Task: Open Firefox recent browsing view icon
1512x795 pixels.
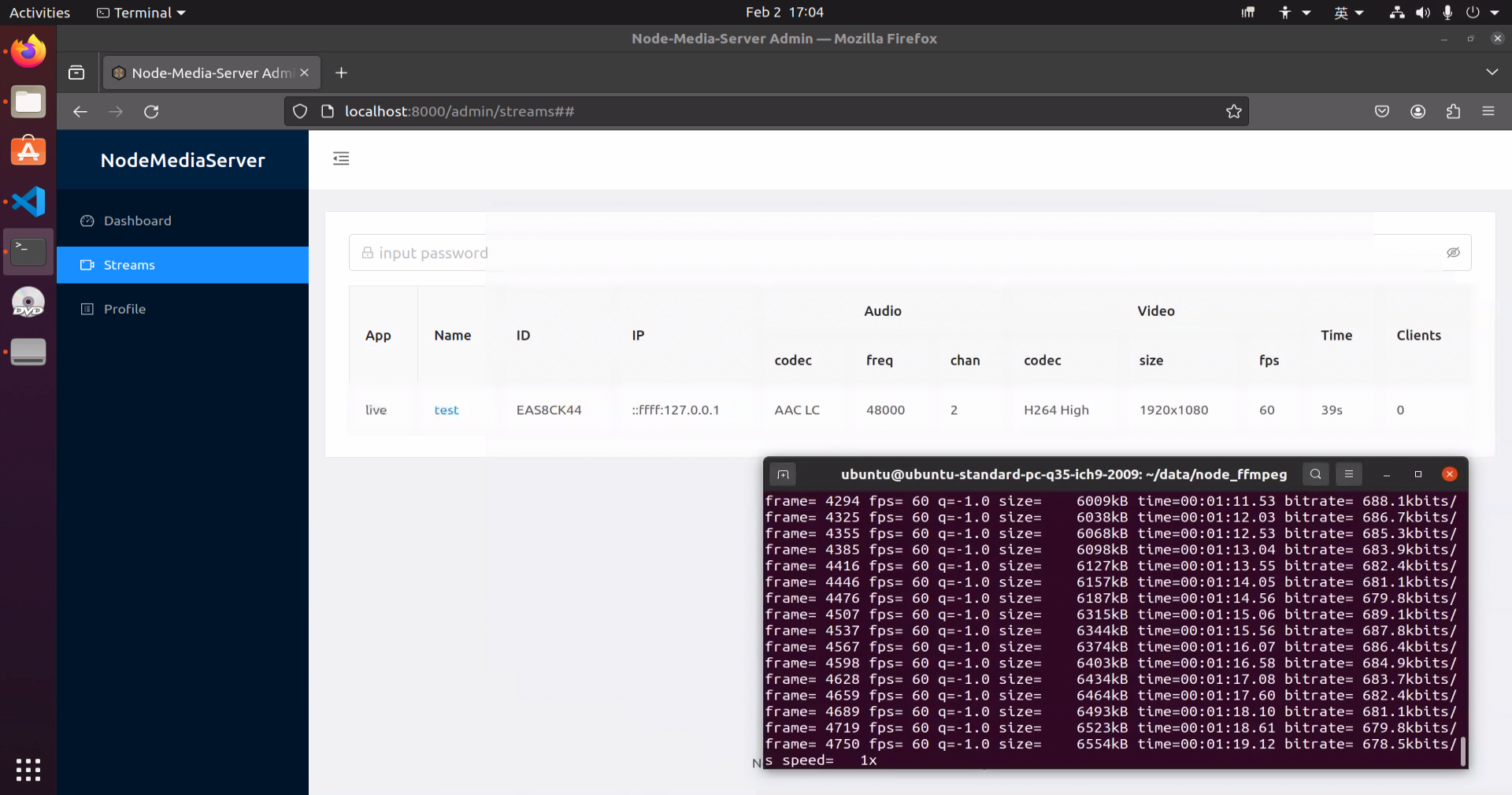Action: (x=76, y=72)
